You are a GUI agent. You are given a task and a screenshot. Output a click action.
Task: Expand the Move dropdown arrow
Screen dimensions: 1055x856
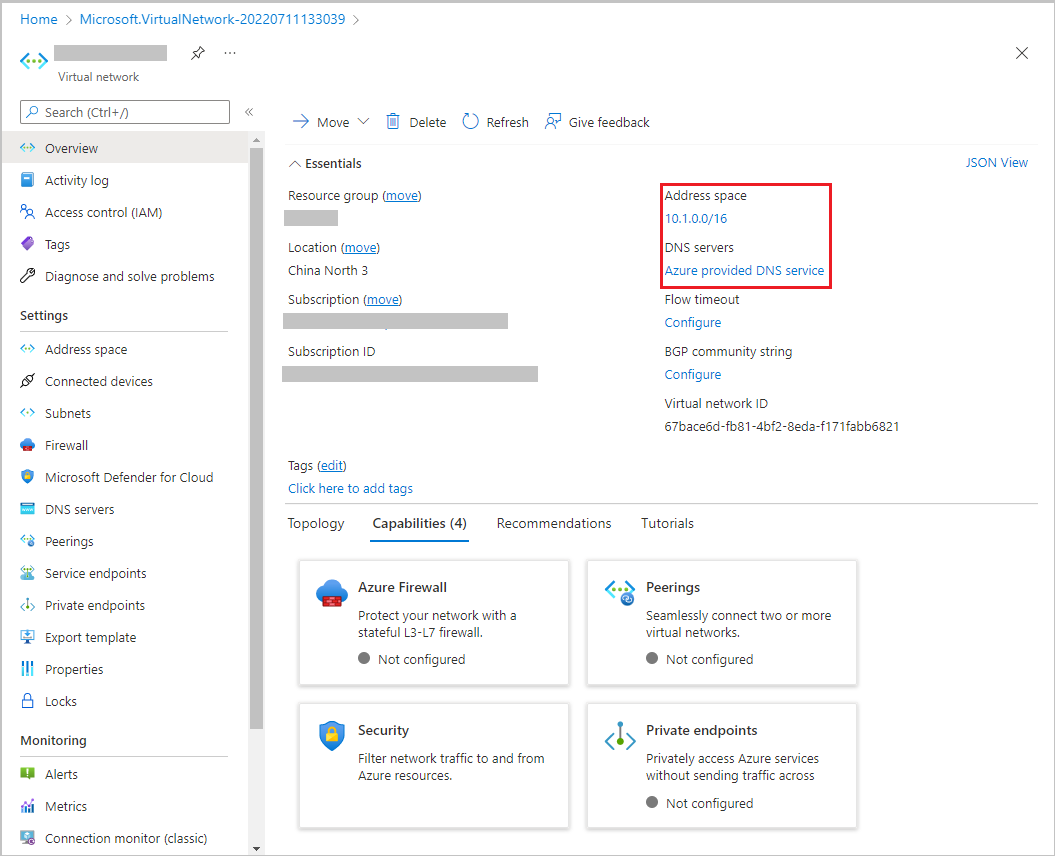click(x=363, y=122)
